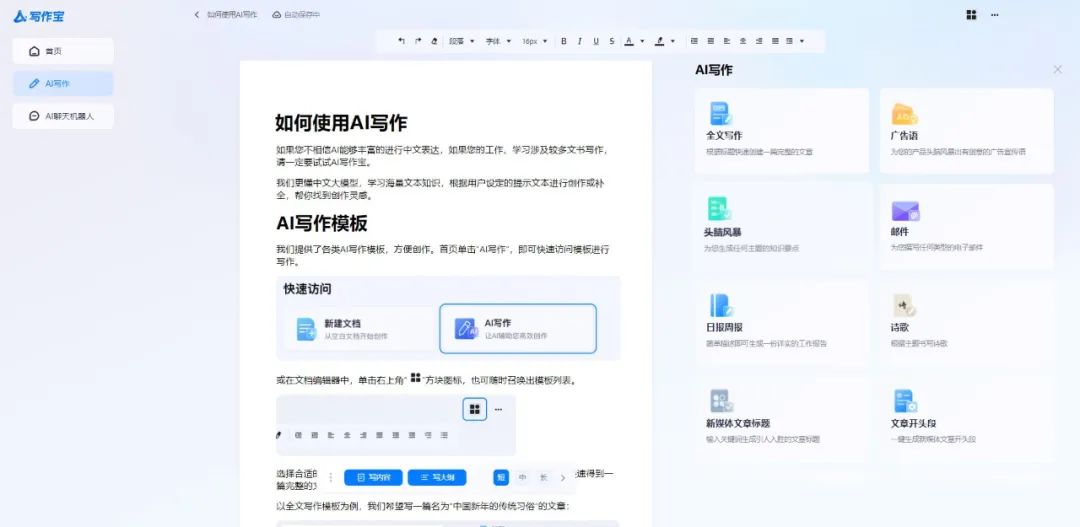
Task: Click the 如何使用AI写作 breadcrumb title at top
Action: coord(232,14)
